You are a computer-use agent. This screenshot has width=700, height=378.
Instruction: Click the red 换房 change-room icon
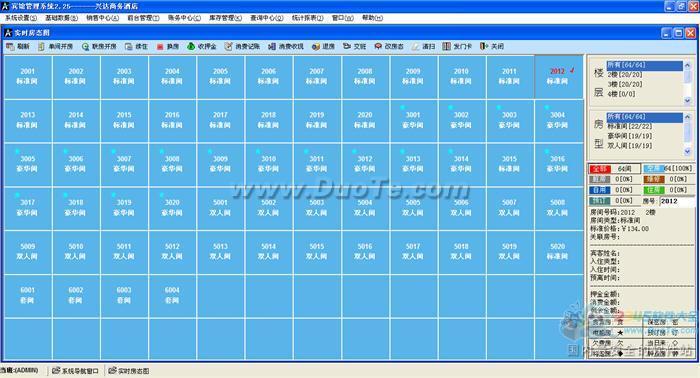click(x=160, y=46)
